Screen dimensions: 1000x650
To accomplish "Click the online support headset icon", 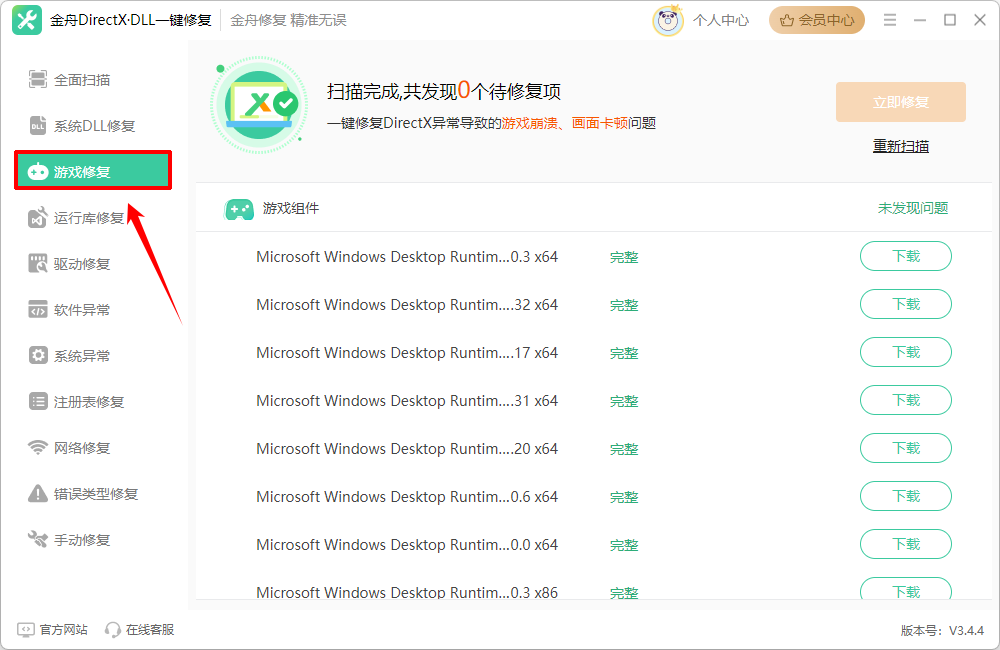I will tap(113, 630).
